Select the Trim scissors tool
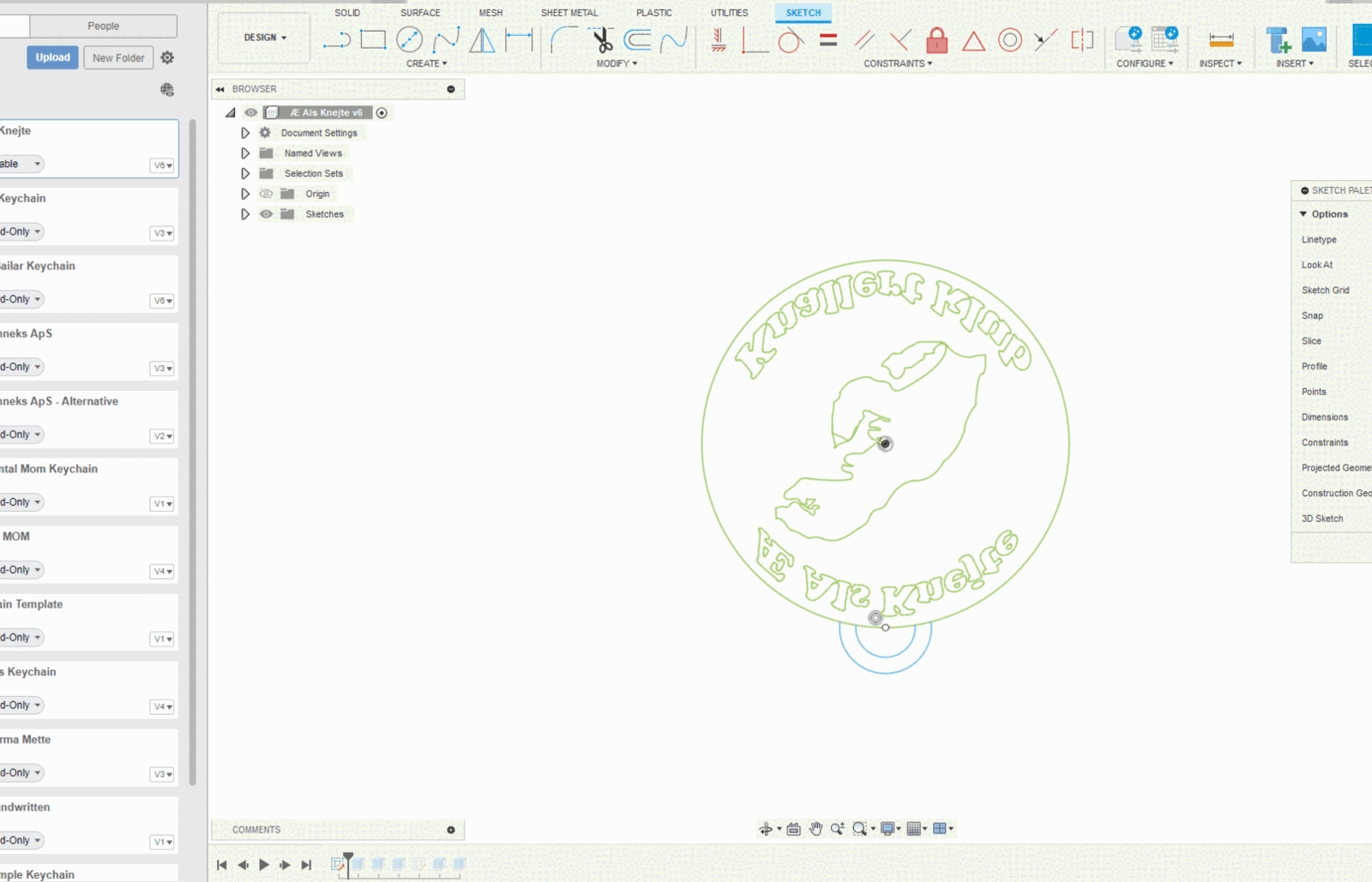The image size is (1372, 882). tap(602, 39)
